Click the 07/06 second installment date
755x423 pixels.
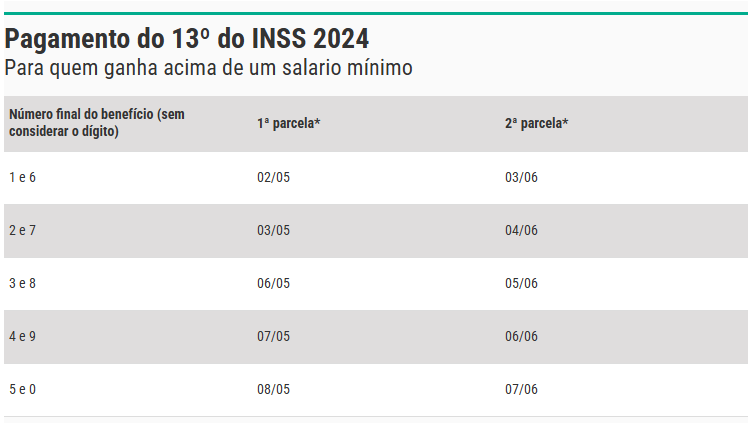pyautogui.click(x=521, y=390)
